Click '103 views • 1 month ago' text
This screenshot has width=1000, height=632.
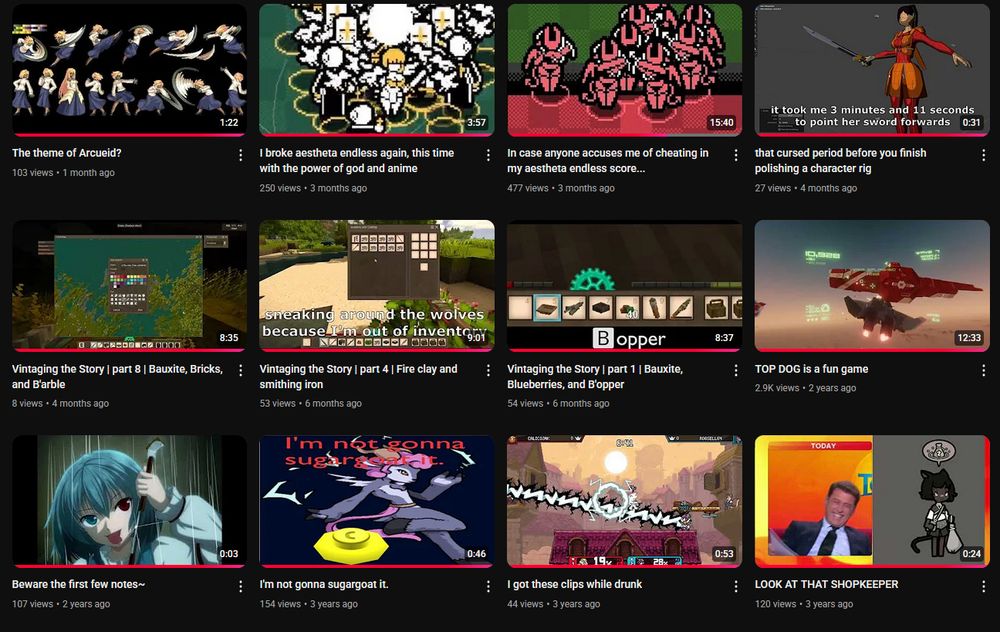click(63, 172)
